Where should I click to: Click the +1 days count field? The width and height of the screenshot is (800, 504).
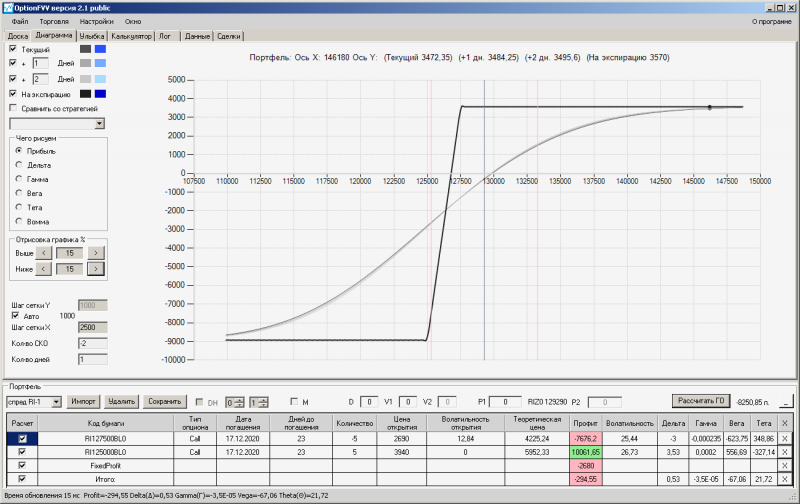pyautogui.click(x=40, y=63)
